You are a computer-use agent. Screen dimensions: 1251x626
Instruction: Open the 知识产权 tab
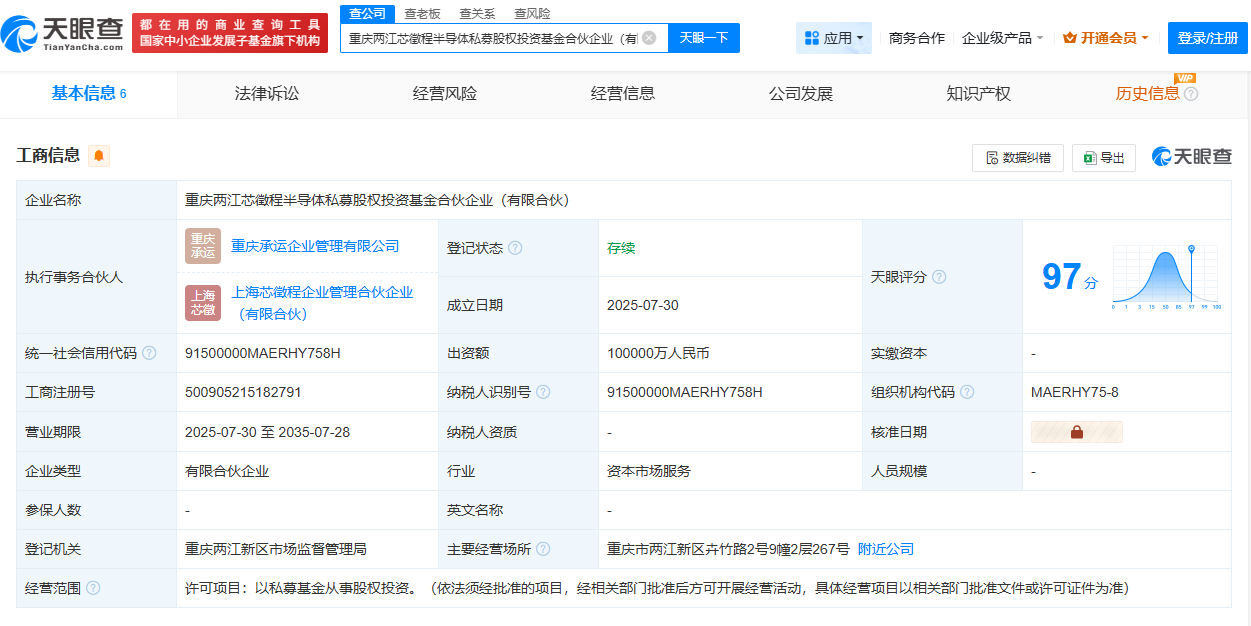979,94
